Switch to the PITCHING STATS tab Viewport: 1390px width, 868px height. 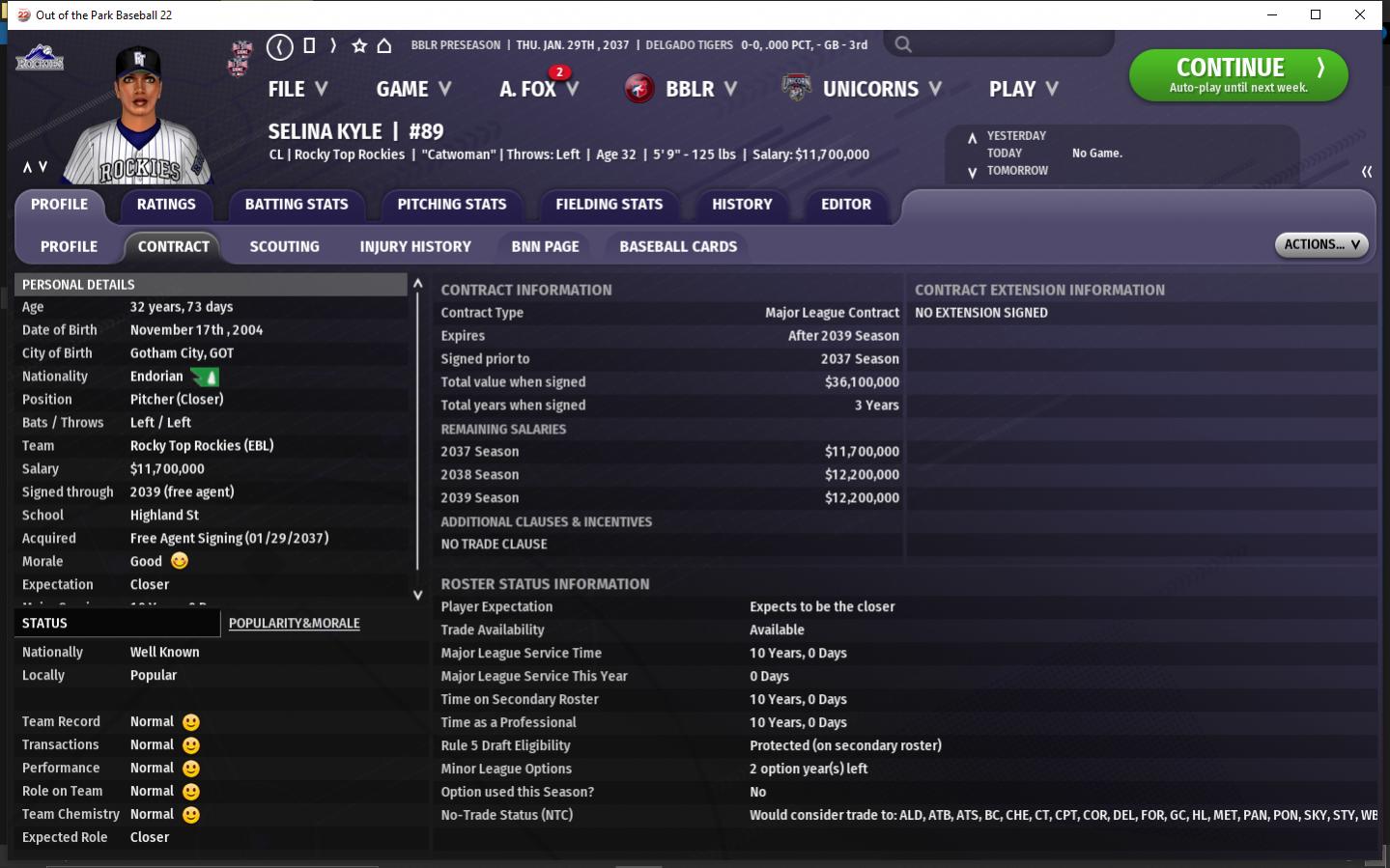click(452, 205)
